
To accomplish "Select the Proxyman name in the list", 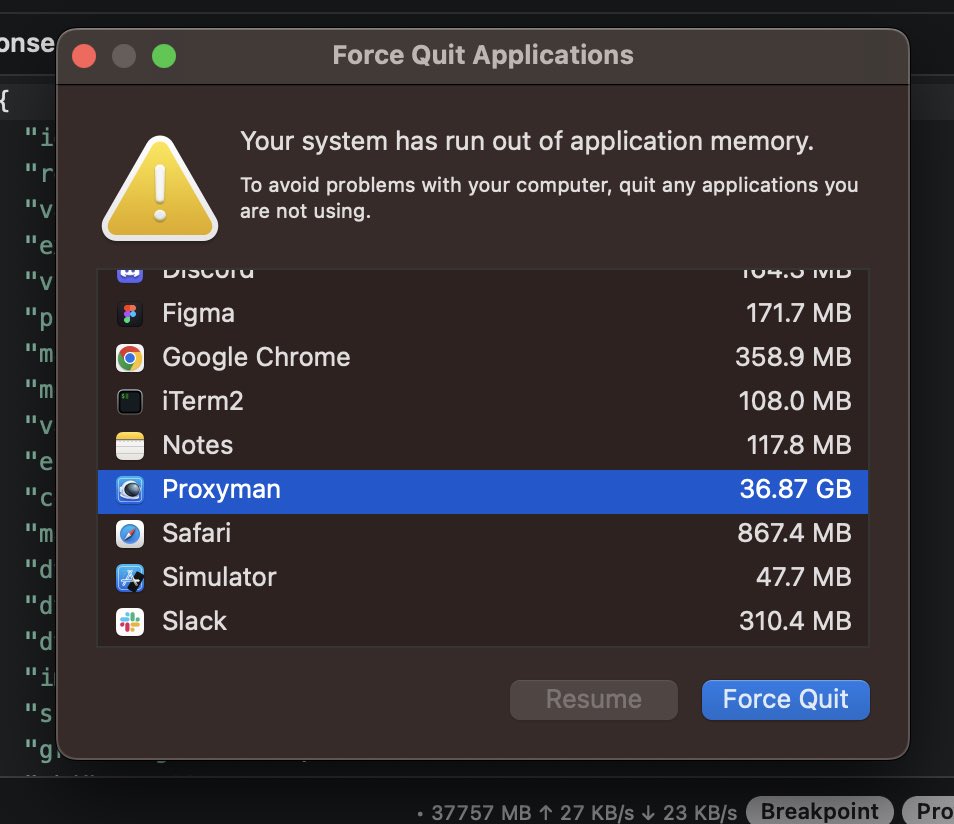I will pos(221,489).
